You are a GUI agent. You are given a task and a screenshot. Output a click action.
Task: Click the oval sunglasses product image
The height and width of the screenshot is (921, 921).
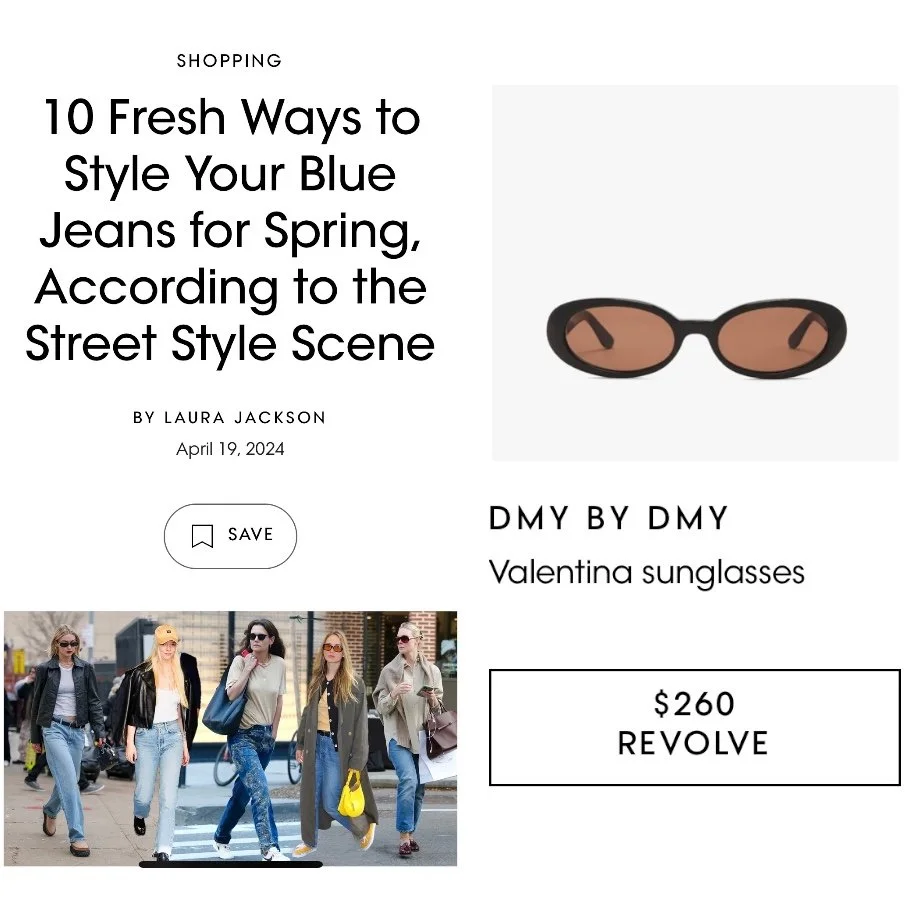pos(695,273)
